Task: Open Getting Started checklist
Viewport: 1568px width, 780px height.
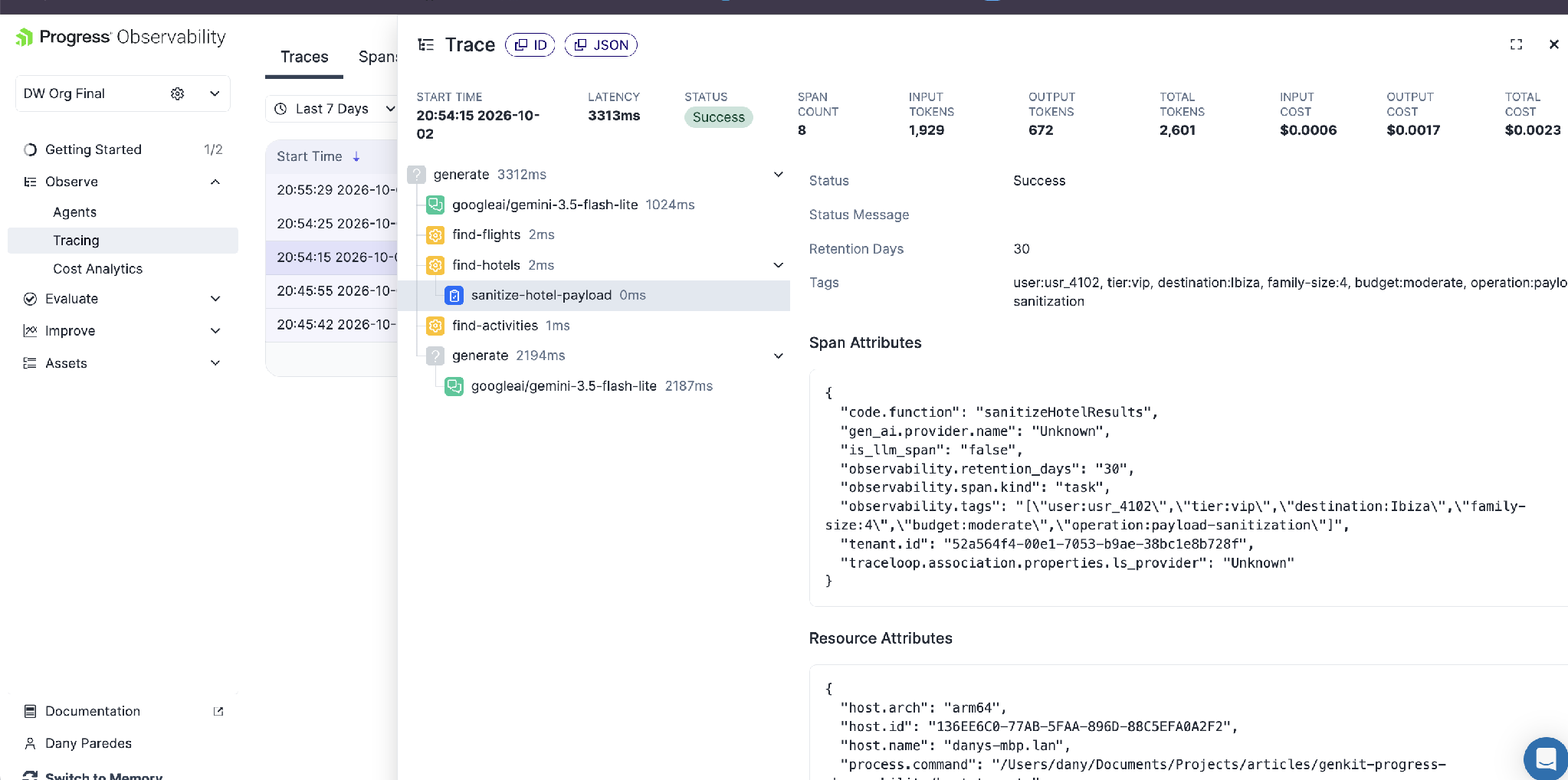Action: [123, 149]
